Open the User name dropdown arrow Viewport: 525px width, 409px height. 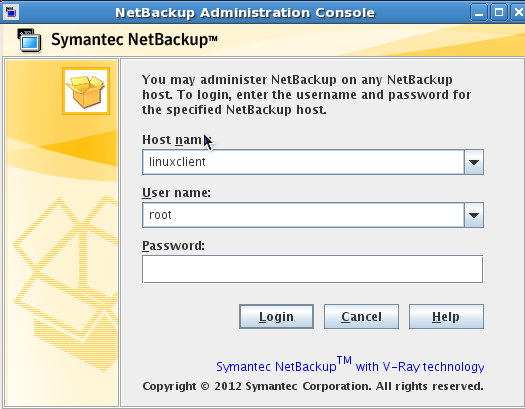point(474,215)
